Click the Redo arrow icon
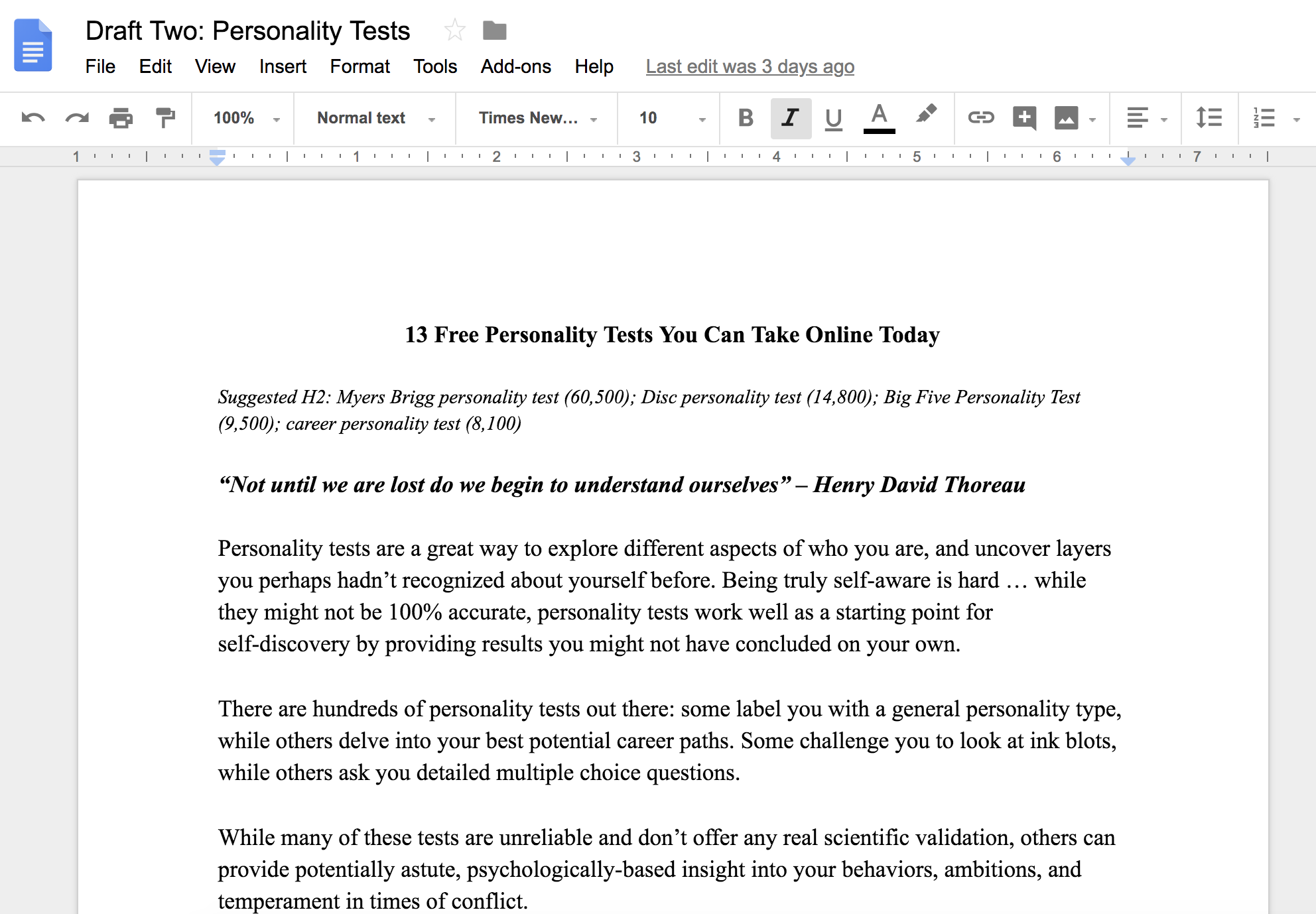 click(x=77, y=118)
